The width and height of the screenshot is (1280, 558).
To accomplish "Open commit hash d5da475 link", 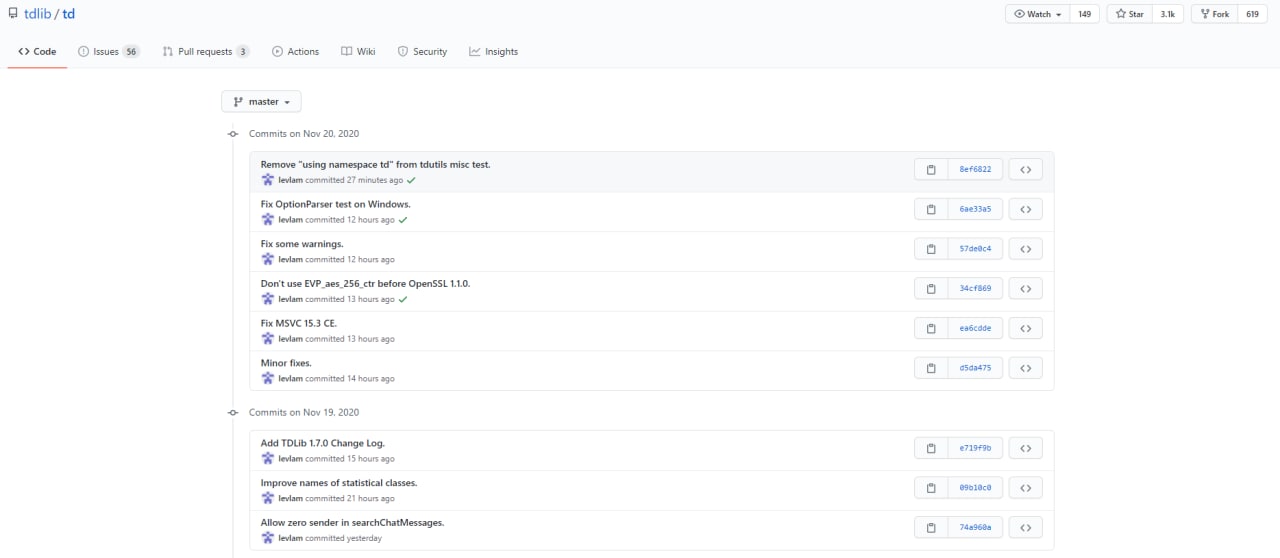I will 975,368.
